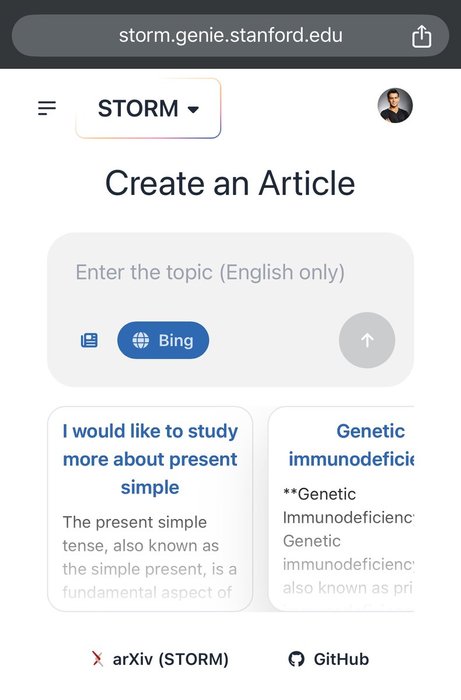This screenshot has width=461, height=700.
Task: Click the present simple article title
Action: coord(150,459)
